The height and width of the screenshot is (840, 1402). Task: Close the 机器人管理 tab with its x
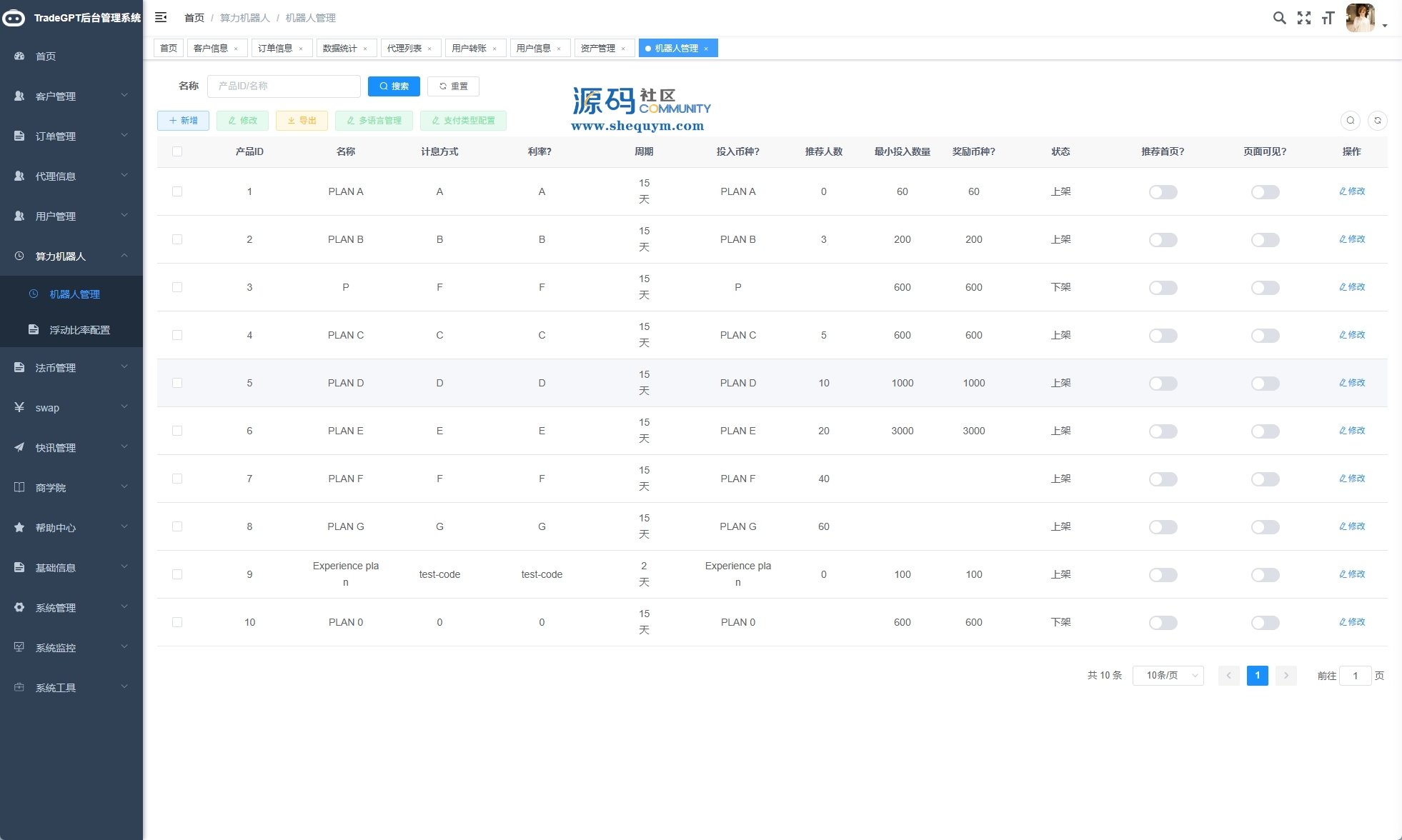pos(706,49)
